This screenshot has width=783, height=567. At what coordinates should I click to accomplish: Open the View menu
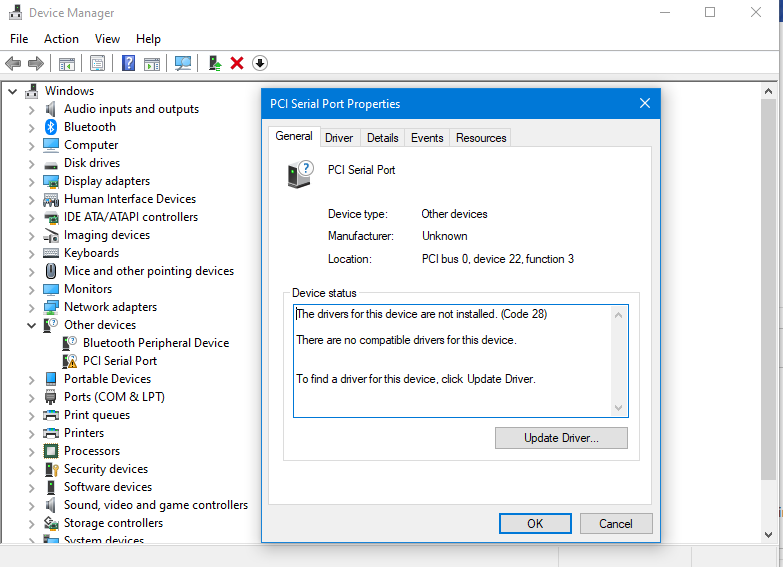(107, 39)
